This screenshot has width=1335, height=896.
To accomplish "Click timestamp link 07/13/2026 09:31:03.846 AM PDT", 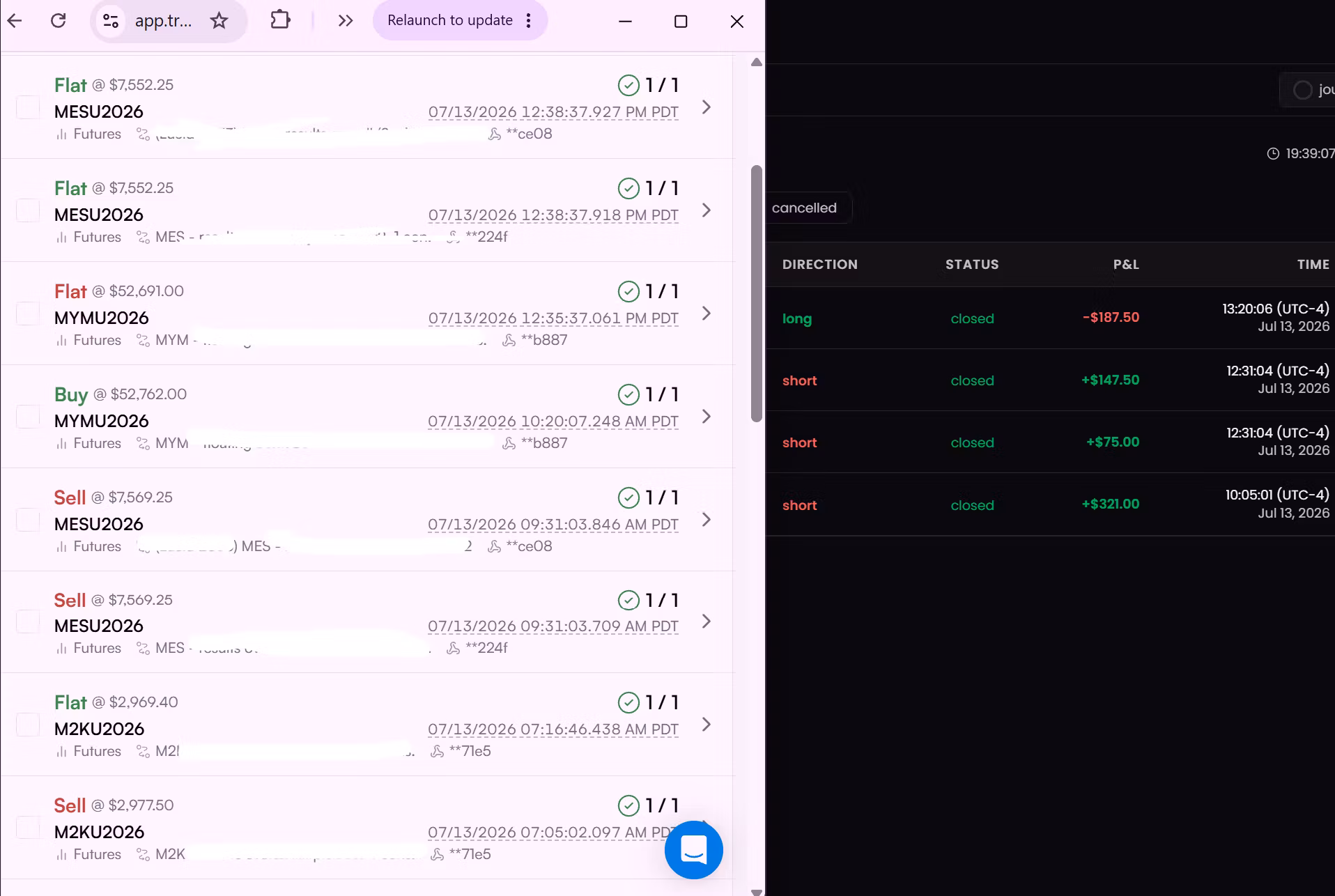I will tap(553, 525).
